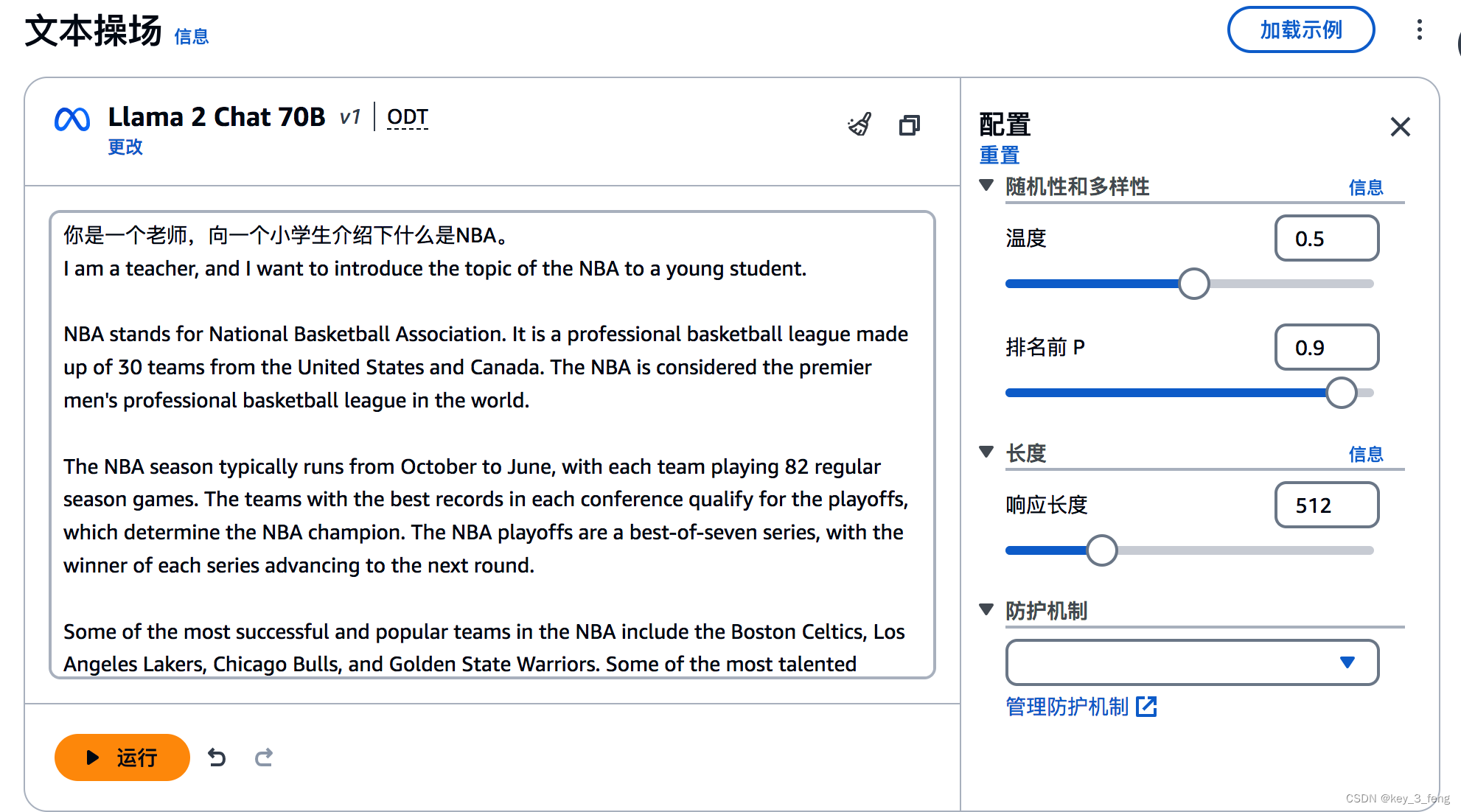Collapse the 长度 section

click(986, 452)
